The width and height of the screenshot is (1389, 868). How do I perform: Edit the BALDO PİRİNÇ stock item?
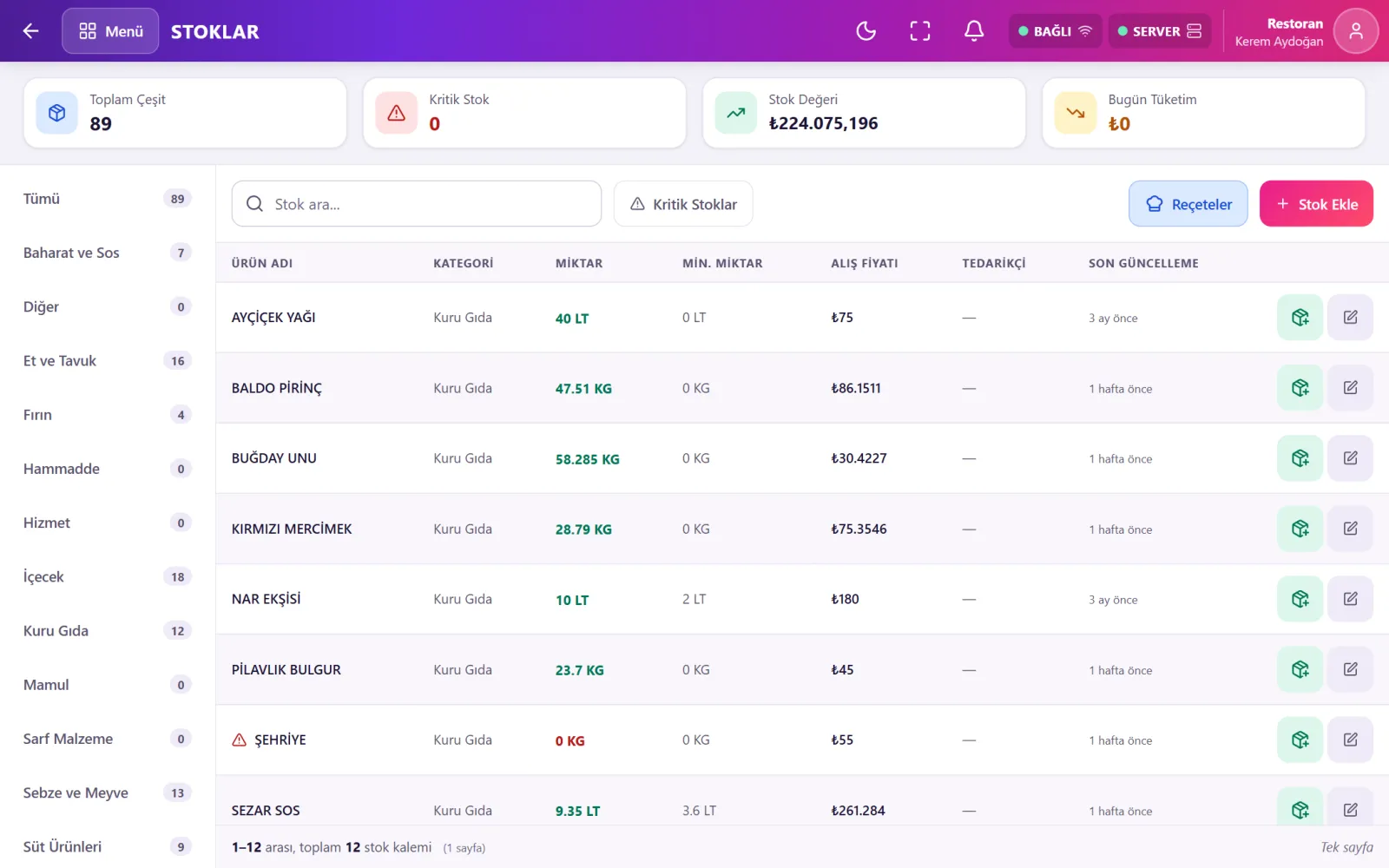pyautogui.click(x=1350, y=388)
